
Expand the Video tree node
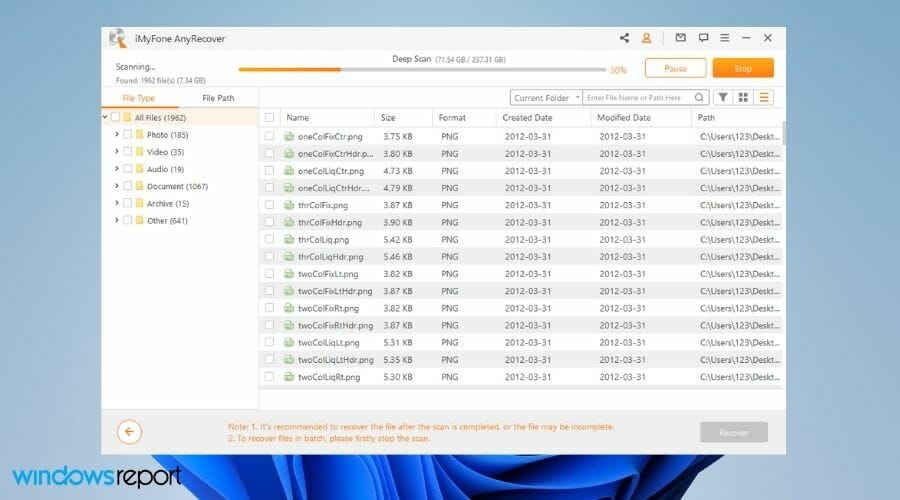[117, 152]
